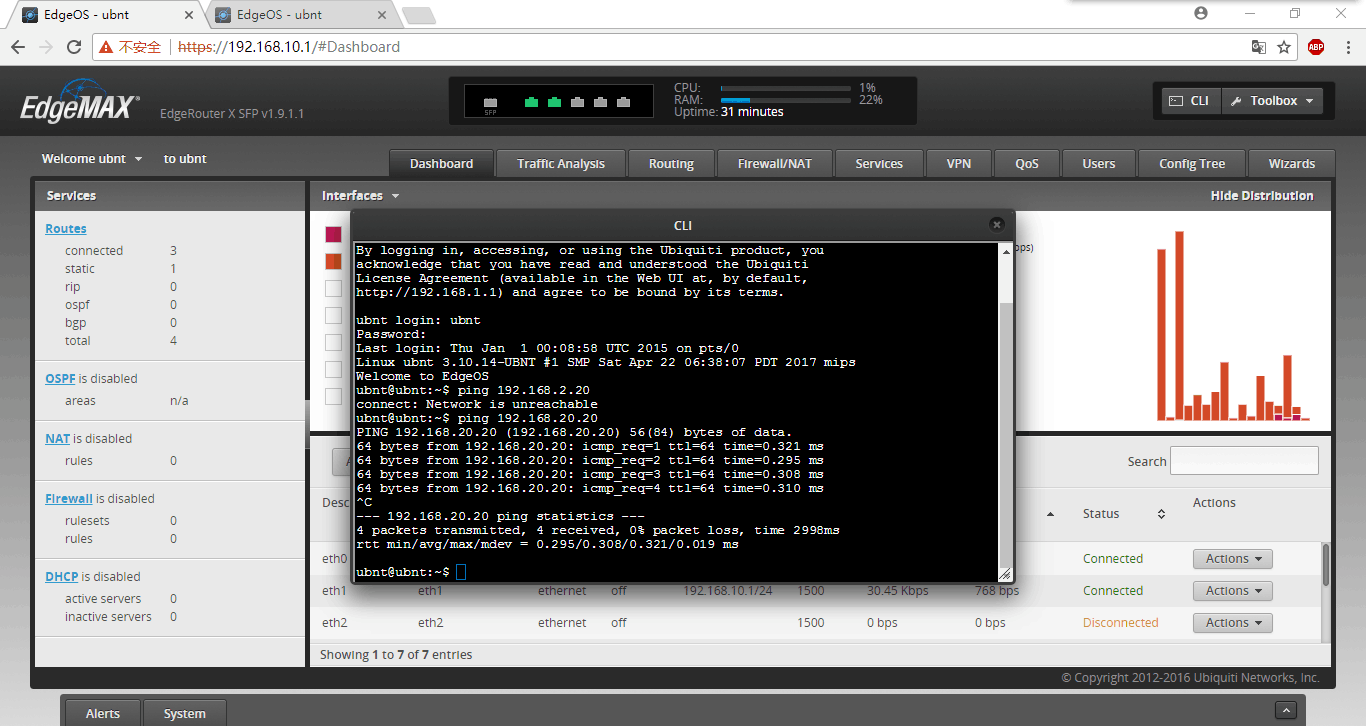Click the NAT link

[57, 439]
